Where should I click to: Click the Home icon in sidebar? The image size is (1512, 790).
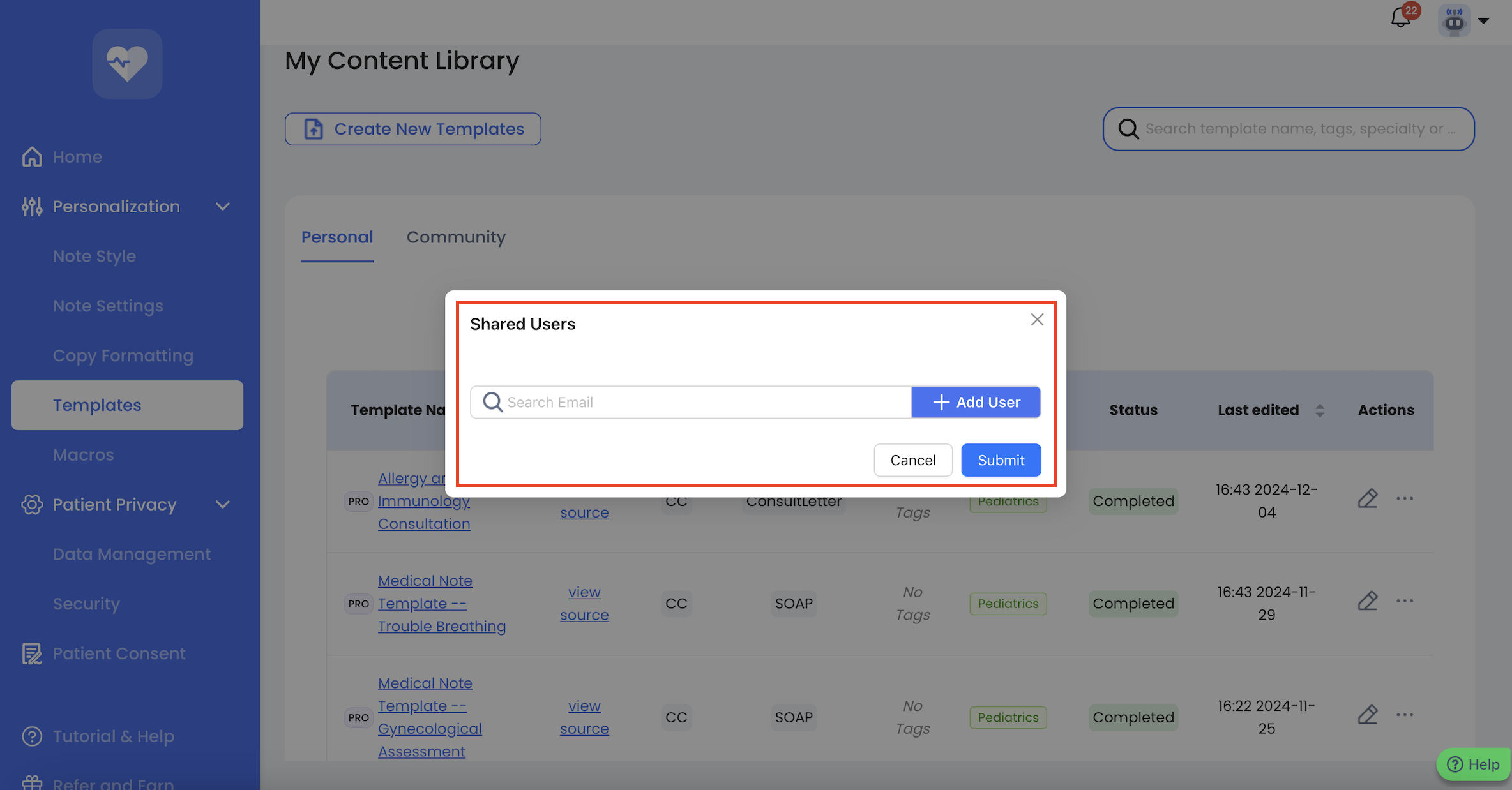pos(32,157)
